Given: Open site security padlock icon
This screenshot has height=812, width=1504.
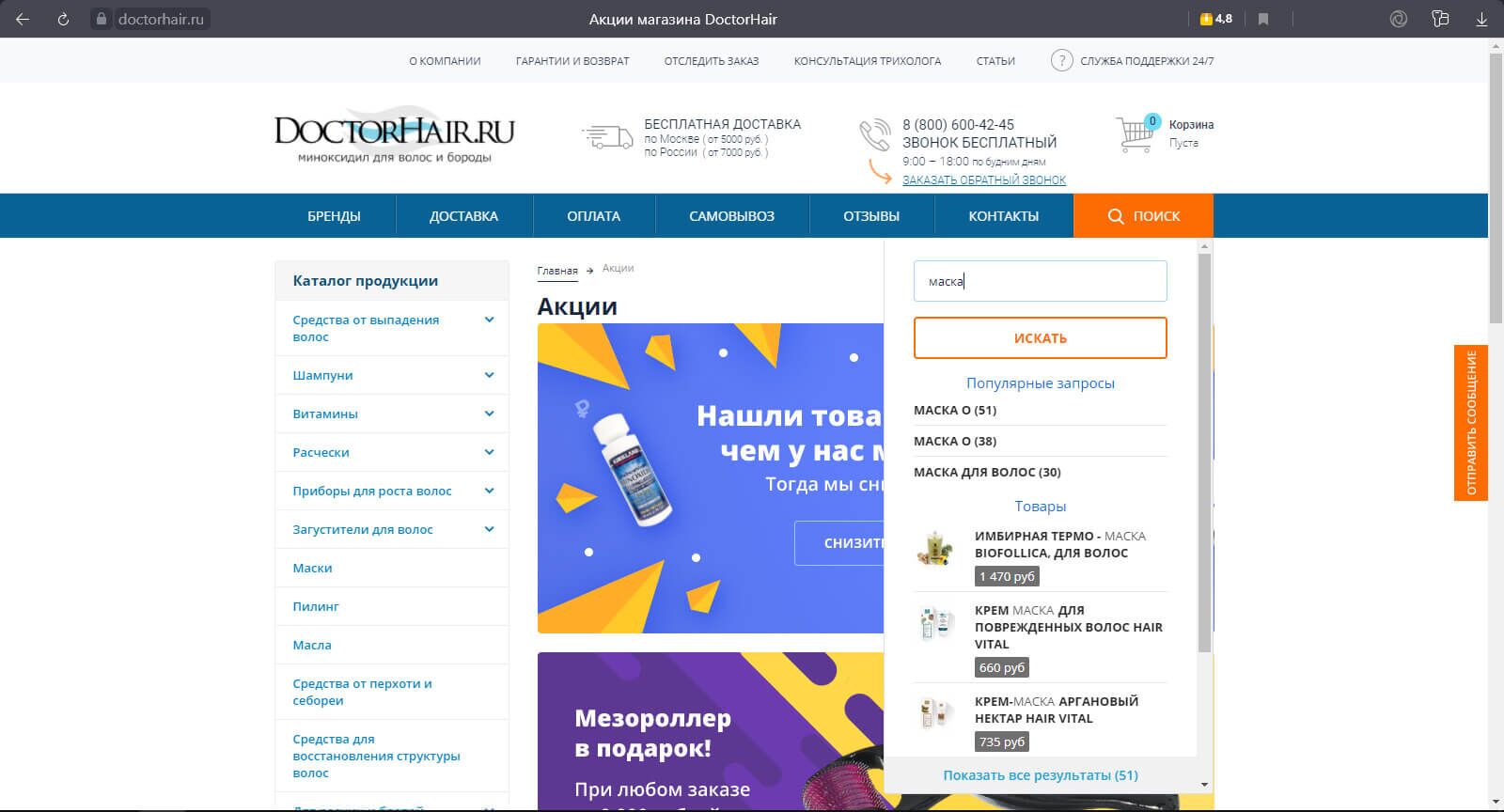Looking at the screenshot, I should 102,19.
